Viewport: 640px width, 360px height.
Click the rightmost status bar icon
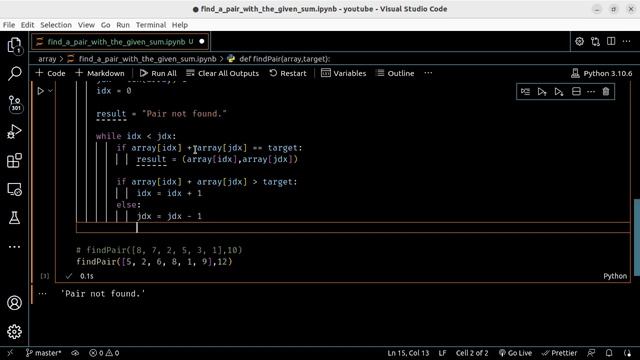click(x=627, y=353)
